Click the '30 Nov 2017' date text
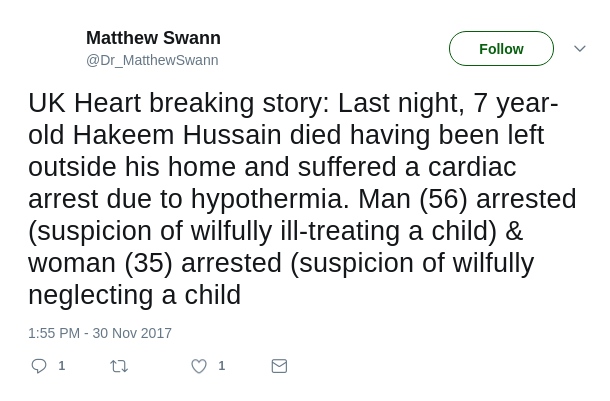610x401 pixels. coord(132,333)
